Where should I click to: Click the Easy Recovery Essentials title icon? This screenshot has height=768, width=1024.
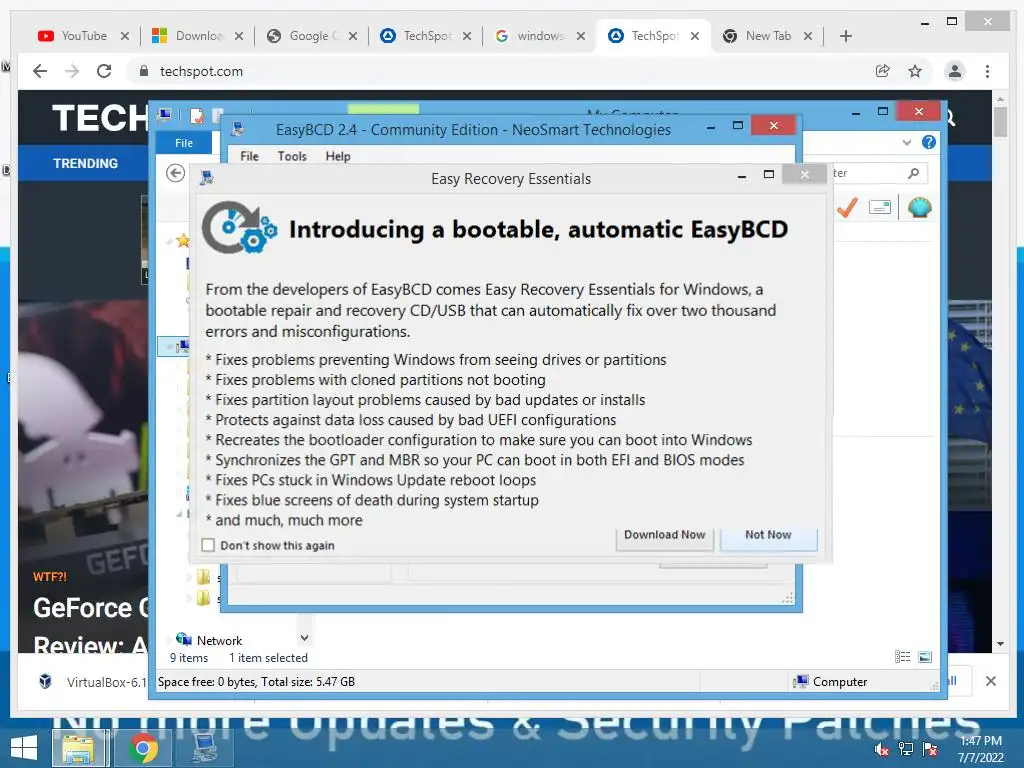[x=206, y=178]
